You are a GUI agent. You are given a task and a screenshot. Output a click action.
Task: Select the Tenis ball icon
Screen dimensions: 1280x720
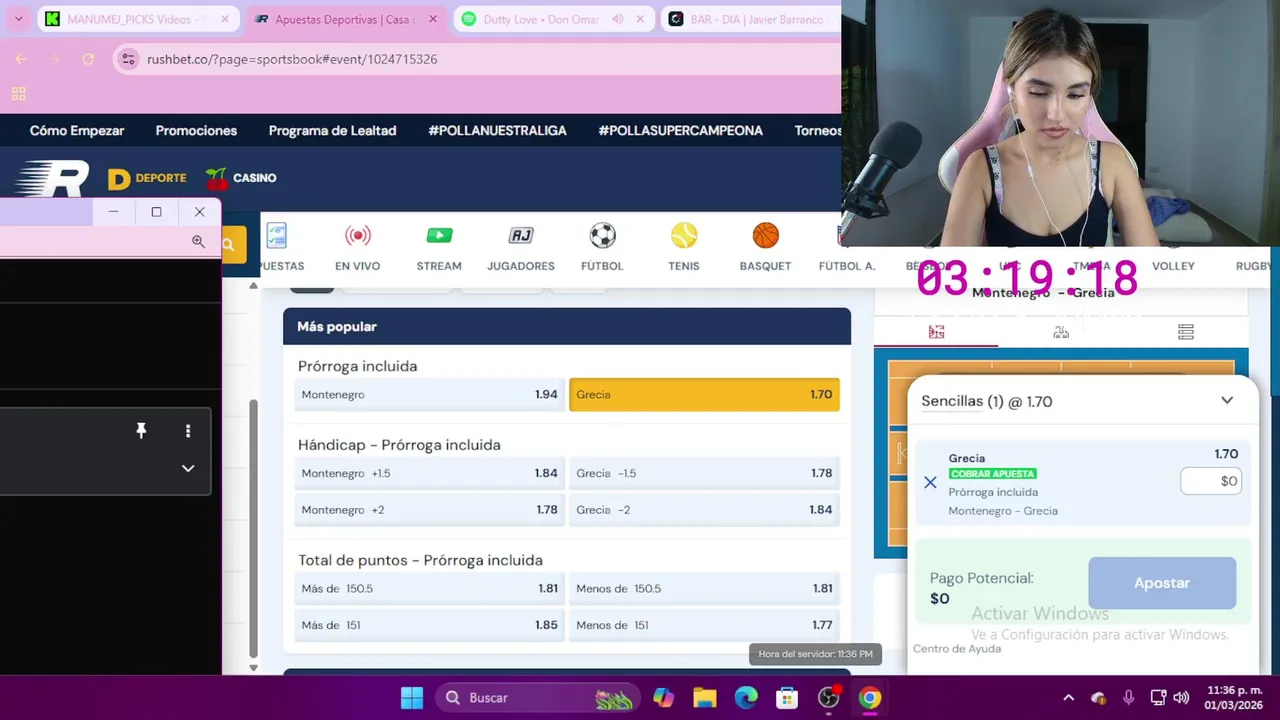(684, 236)
